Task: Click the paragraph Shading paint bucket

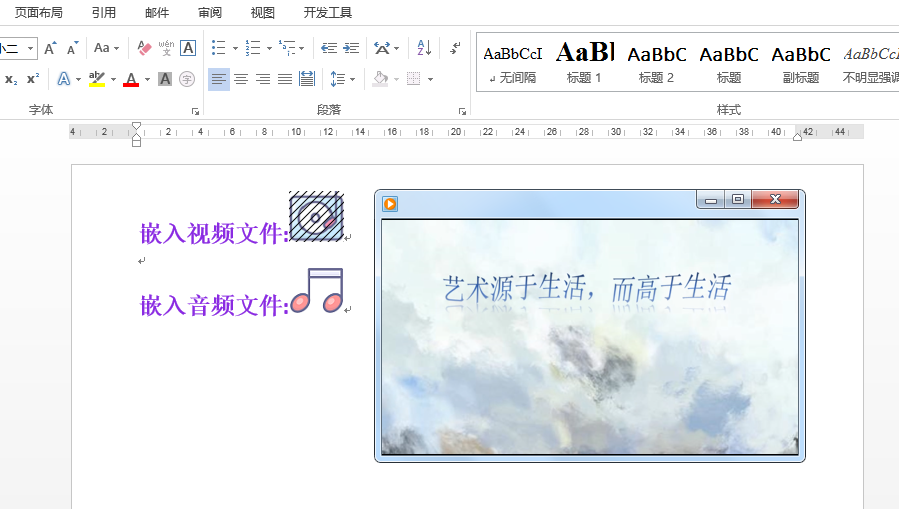Action: coord(381,79)
